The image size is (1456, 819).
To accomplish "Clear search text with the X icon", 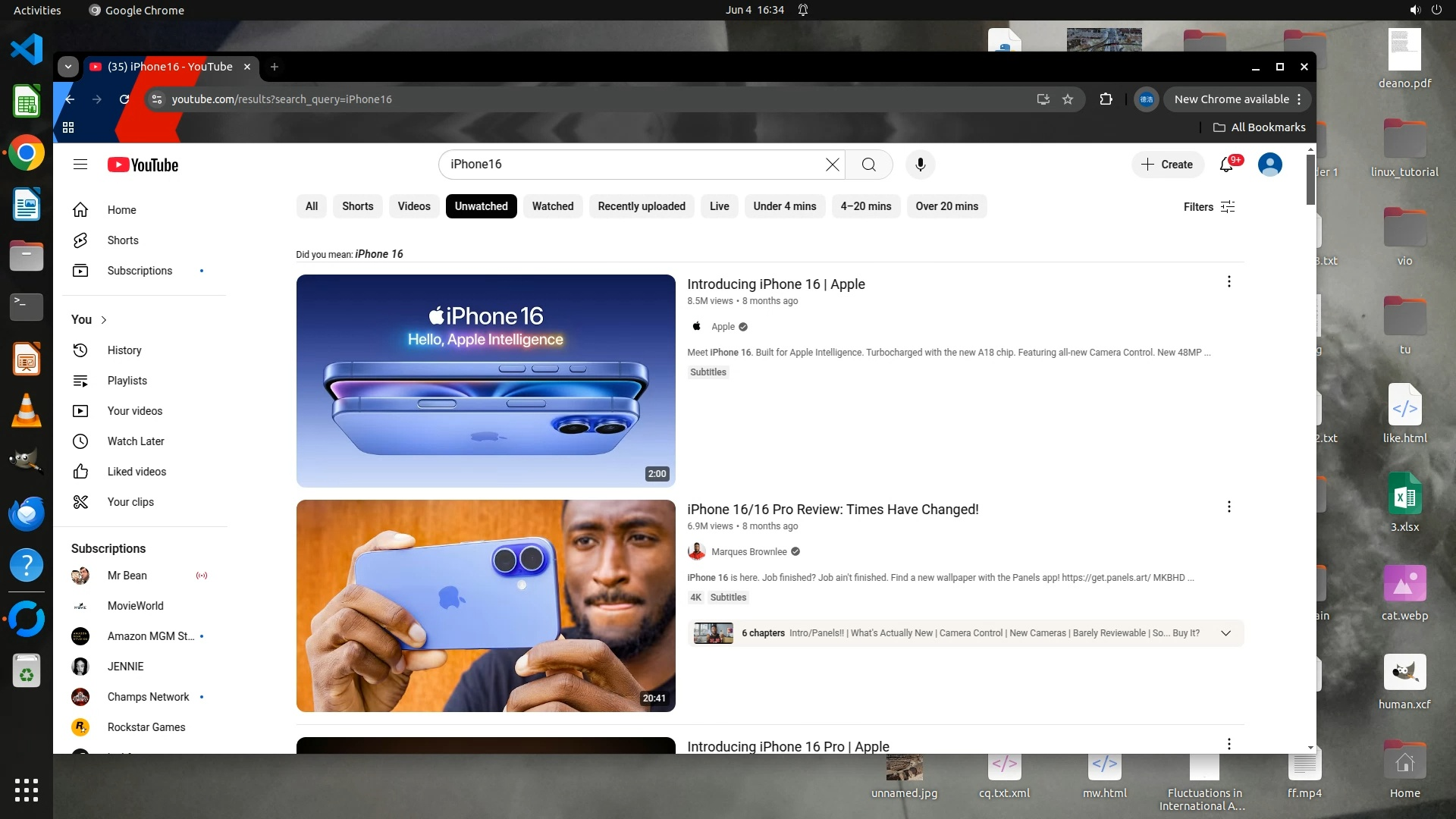I will click(x=832, y=165).
